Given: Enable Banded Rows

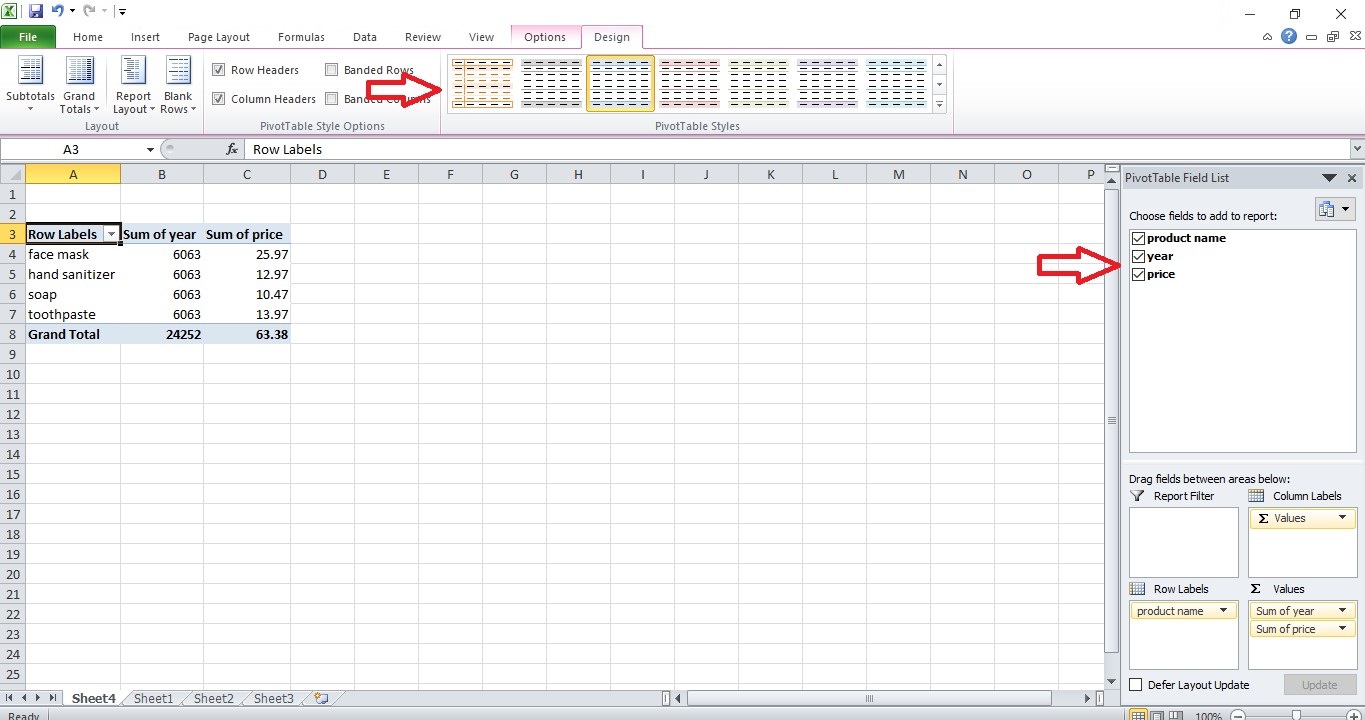Looking at the screenshot, I should 333,69.
